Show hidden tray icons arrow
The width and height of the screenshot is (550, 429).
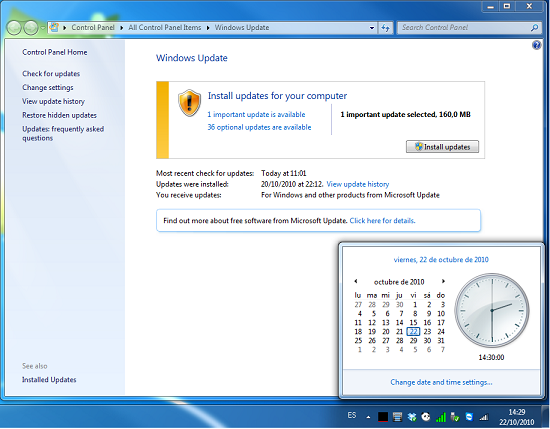click(x=368, y=417)
